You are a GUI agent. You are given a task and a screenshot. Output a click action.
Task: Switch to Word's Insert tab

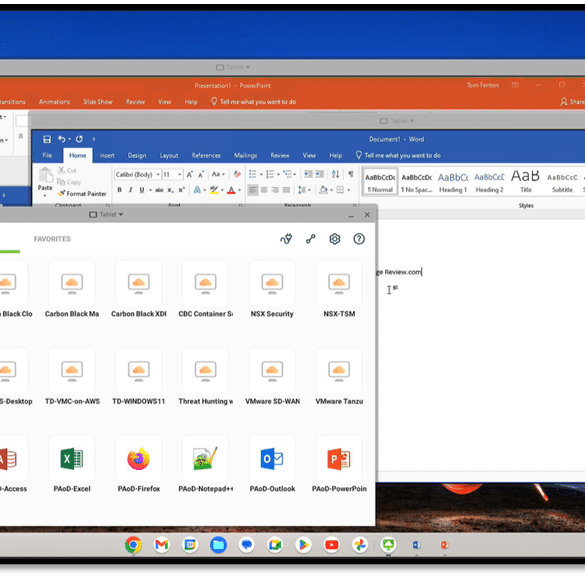pos(107,156)
